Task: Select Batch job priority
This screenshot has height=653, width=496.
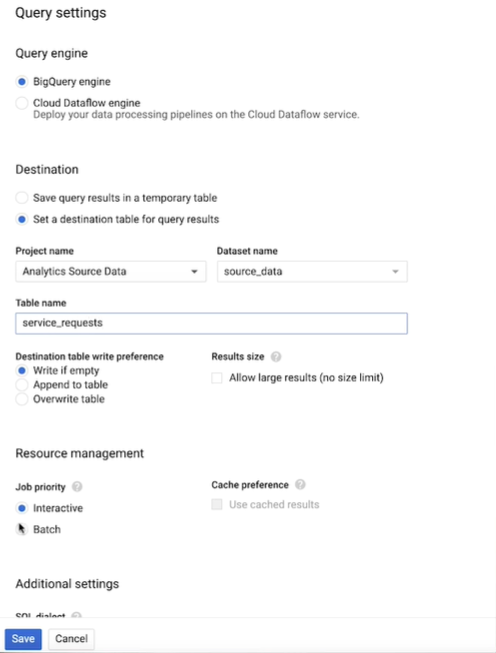Action: point(22,529)
